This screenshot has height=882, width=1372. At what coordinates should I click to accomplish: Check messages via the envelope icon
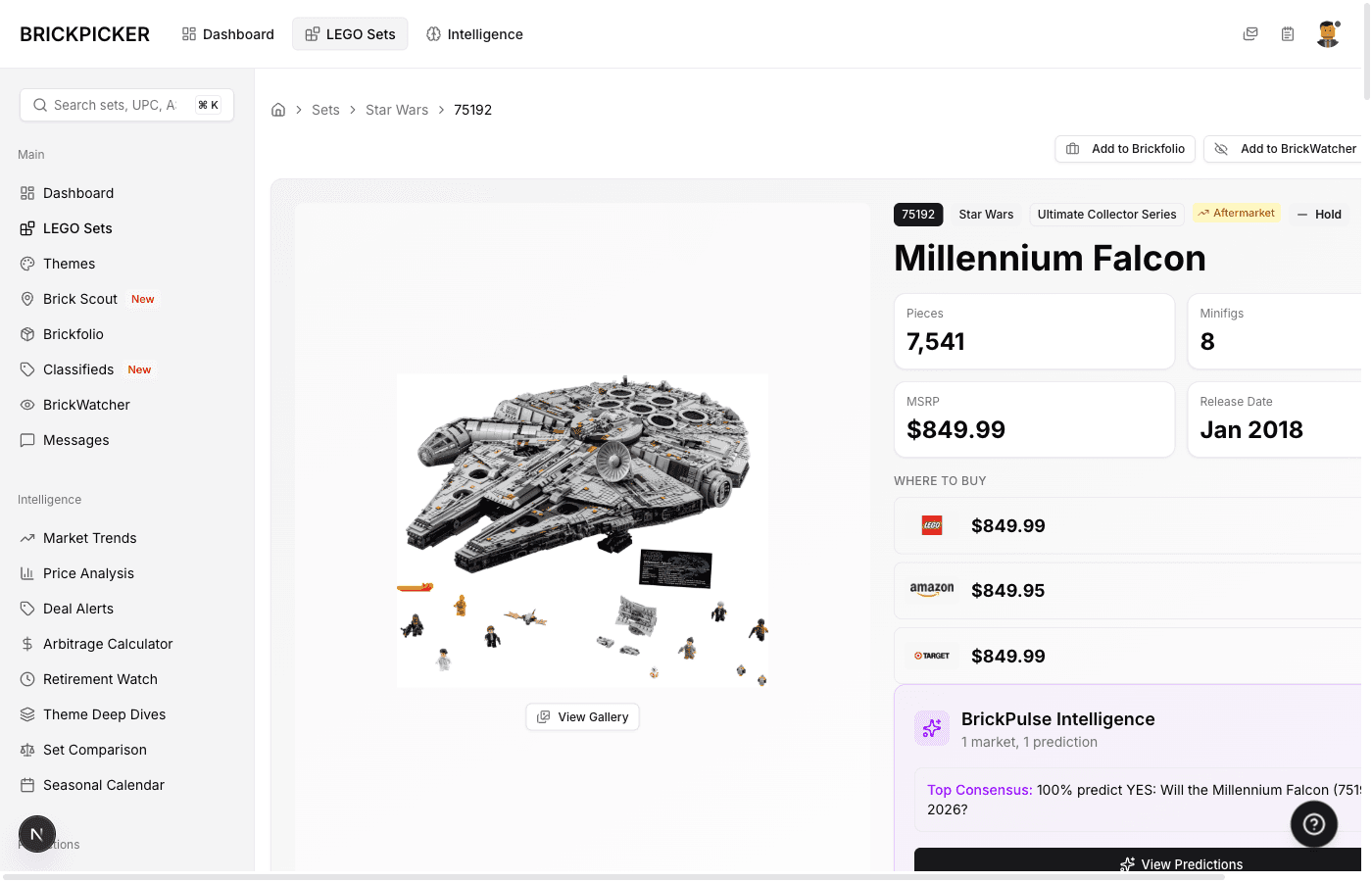[1250, 33]
